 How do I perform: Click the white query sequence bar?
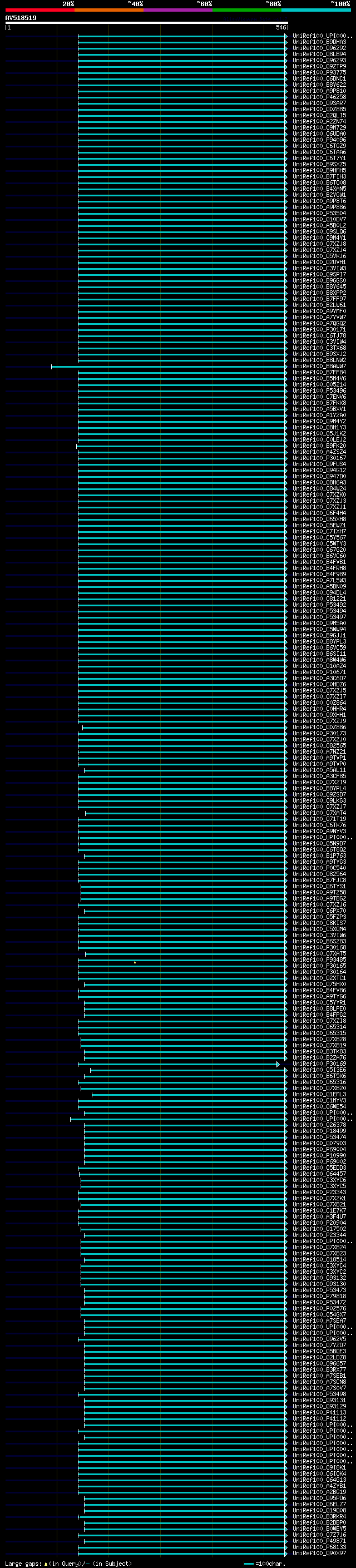tap(147, 23)
